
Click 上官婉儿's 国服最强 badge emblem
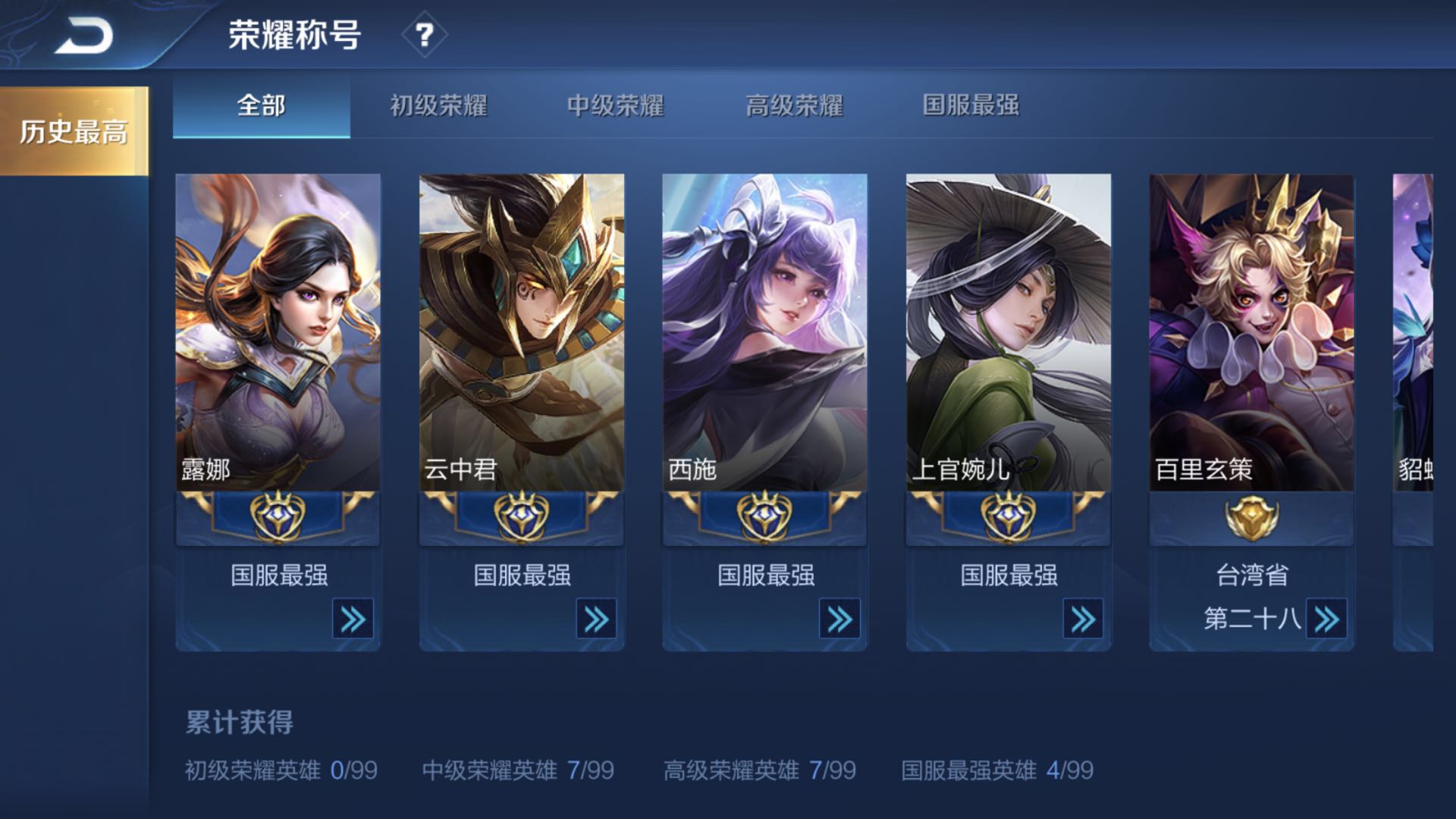click(1009, 516)
